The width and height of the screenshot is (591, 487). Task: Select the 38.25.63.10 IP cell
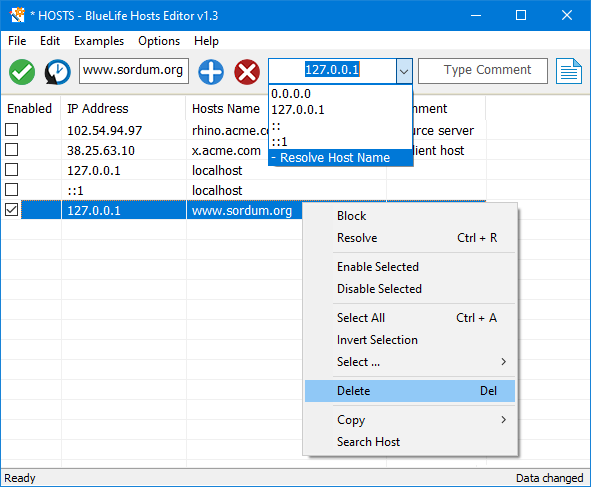[124, 150]
